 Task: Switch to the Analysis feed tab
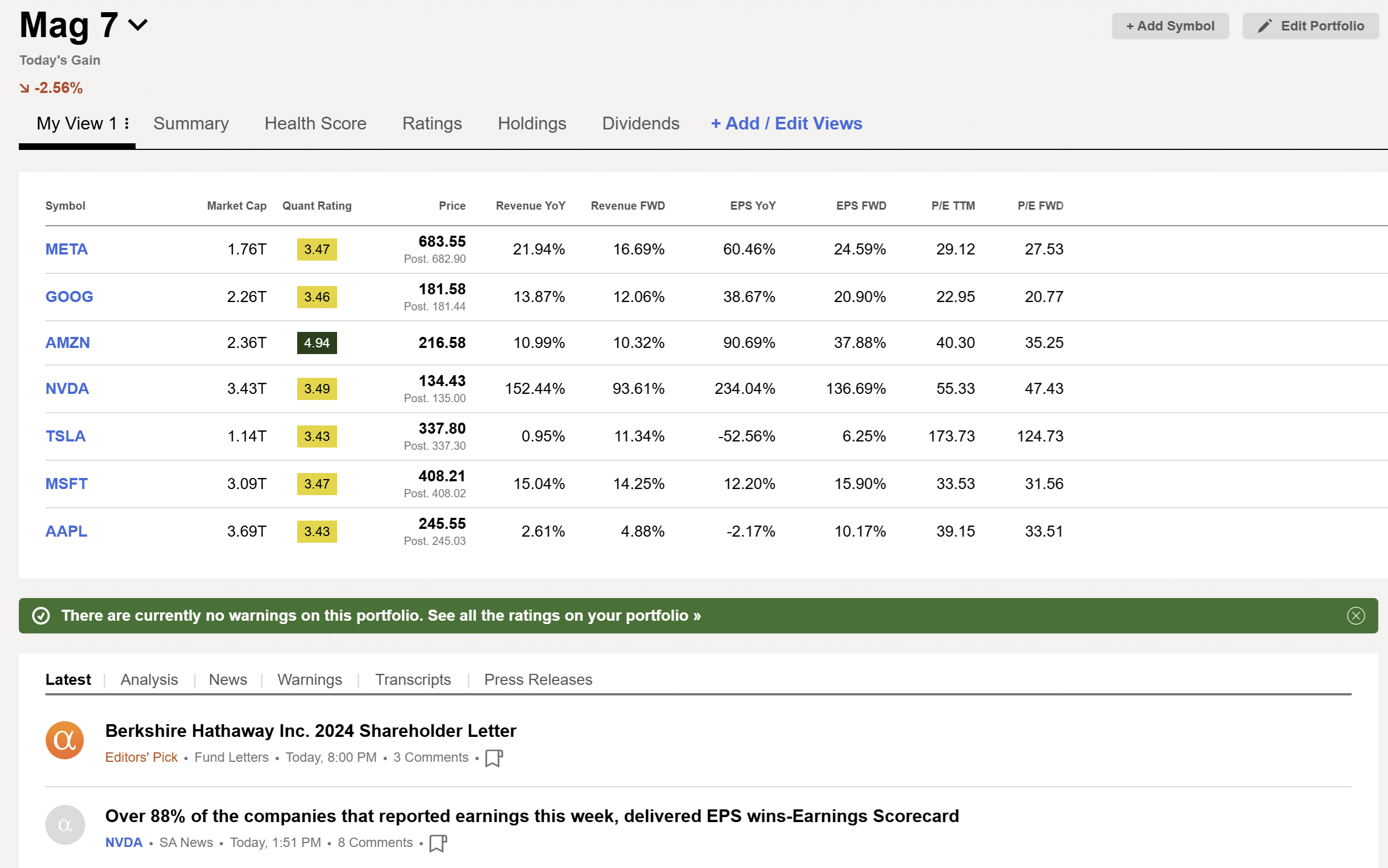coord(149,680)
